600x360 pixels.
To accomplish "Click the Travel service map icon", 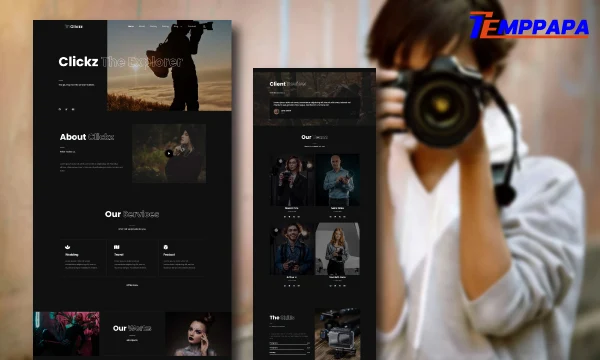I will [x=117, y=247].
